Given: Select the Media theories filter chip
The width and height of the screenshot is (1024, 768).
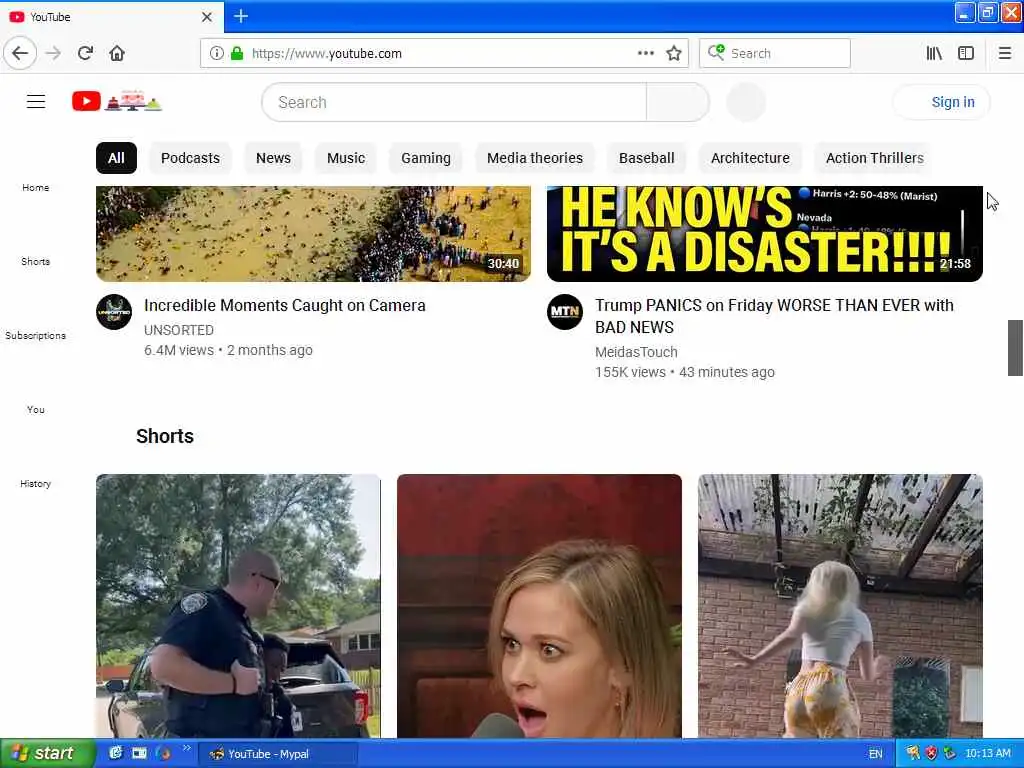Looking at the screenshot, I should click(x=535, y=158).
